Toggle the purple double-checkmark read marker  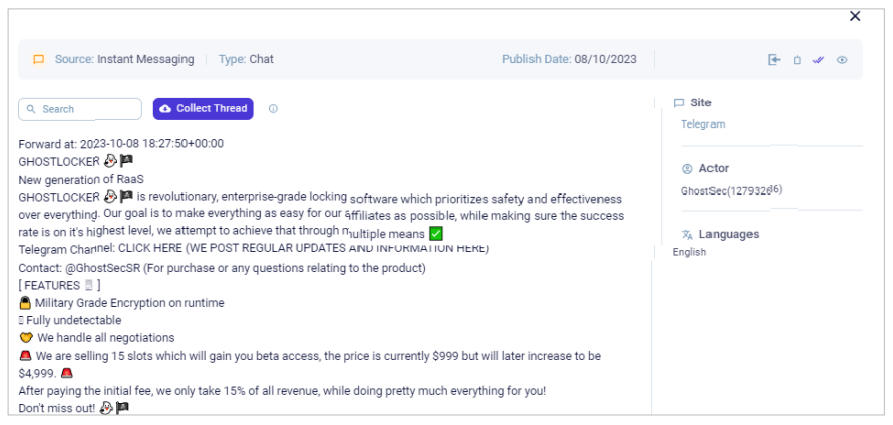(818, 59)
